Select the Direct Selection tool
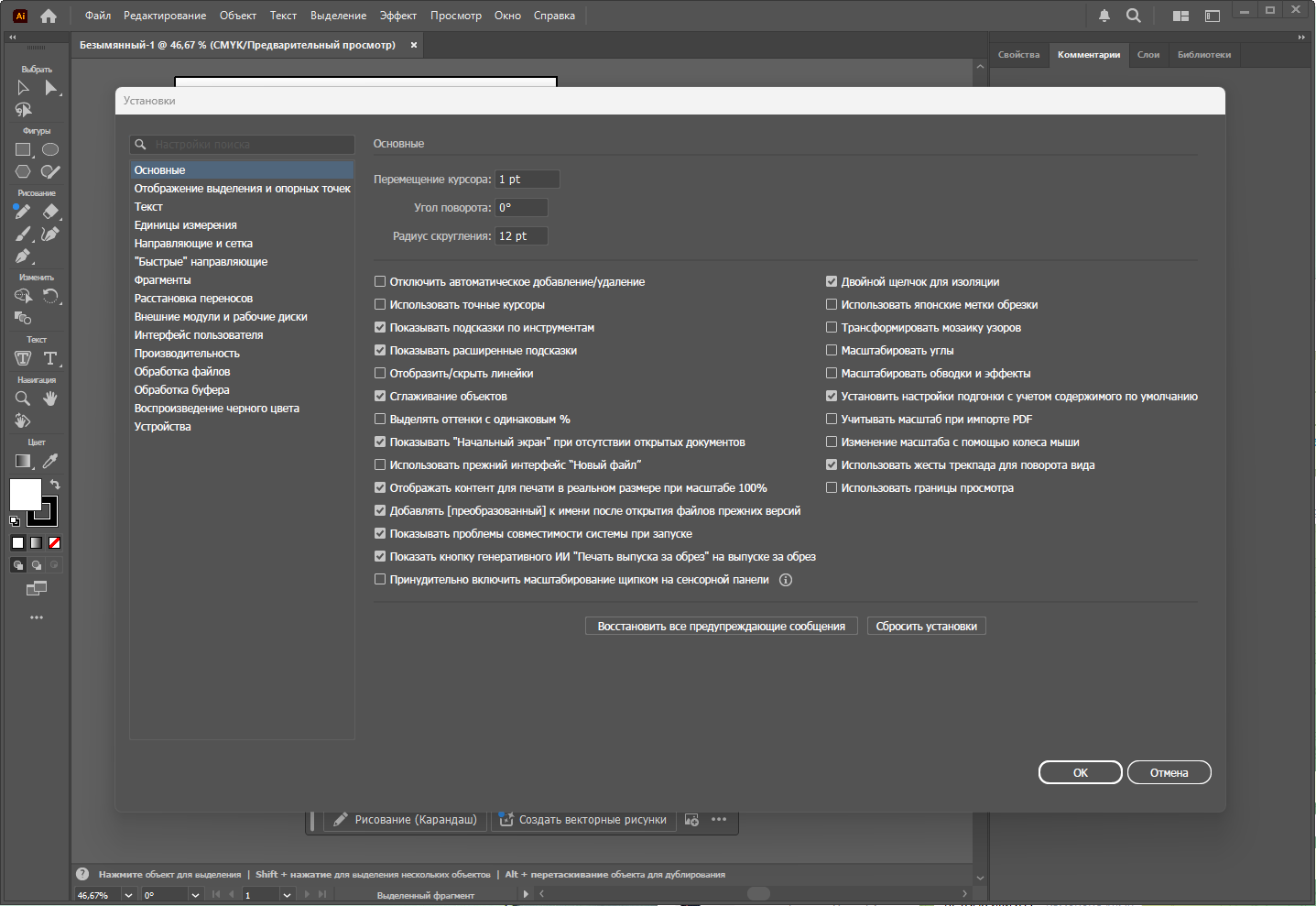The height and width of the screenshot is (906, 1316). click(51, 88)
